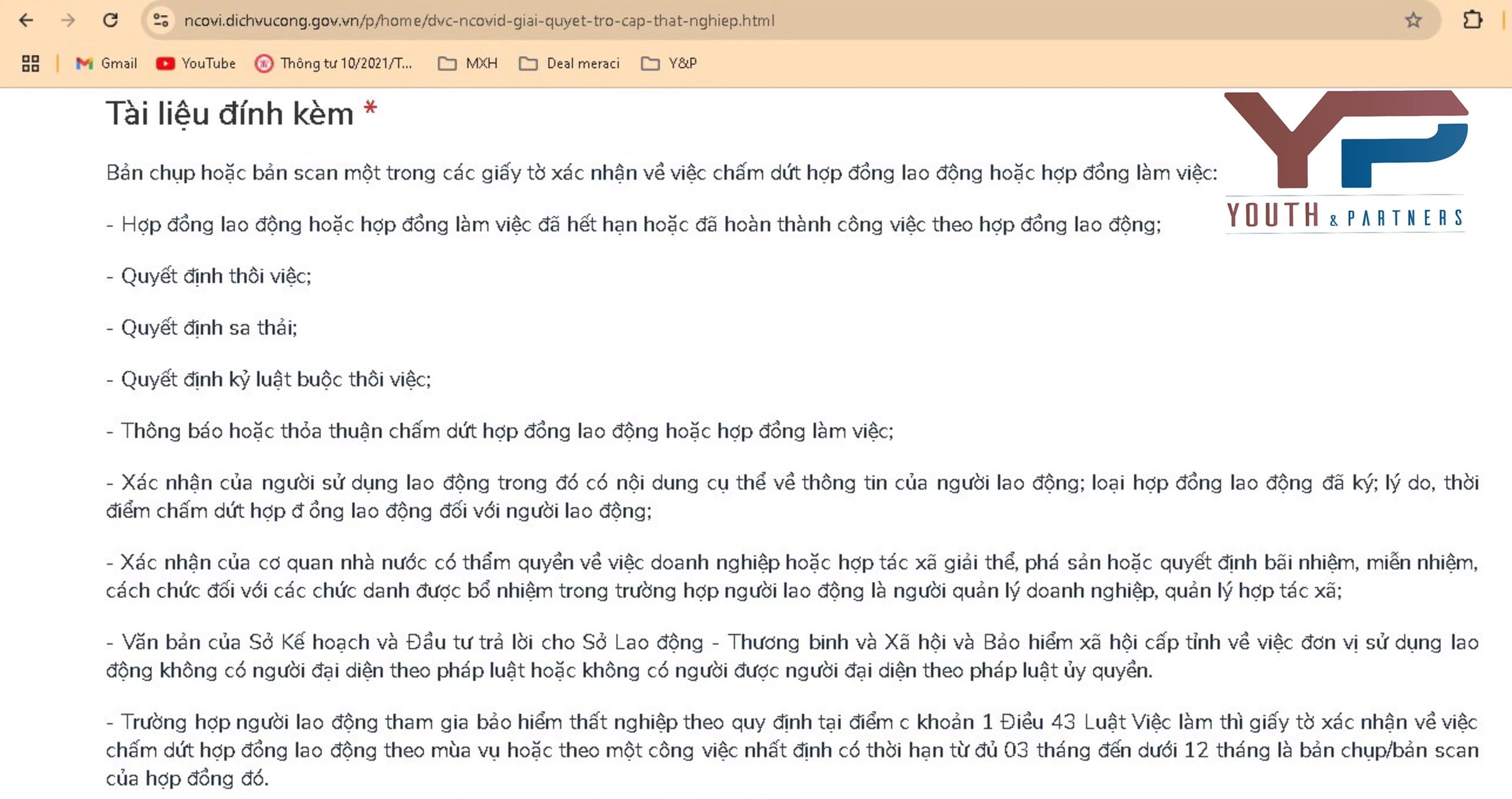1512x799 pixels.
Task: Bookmark this page with the star icon
Action: pyautogui.click(x=1413, y=20)
